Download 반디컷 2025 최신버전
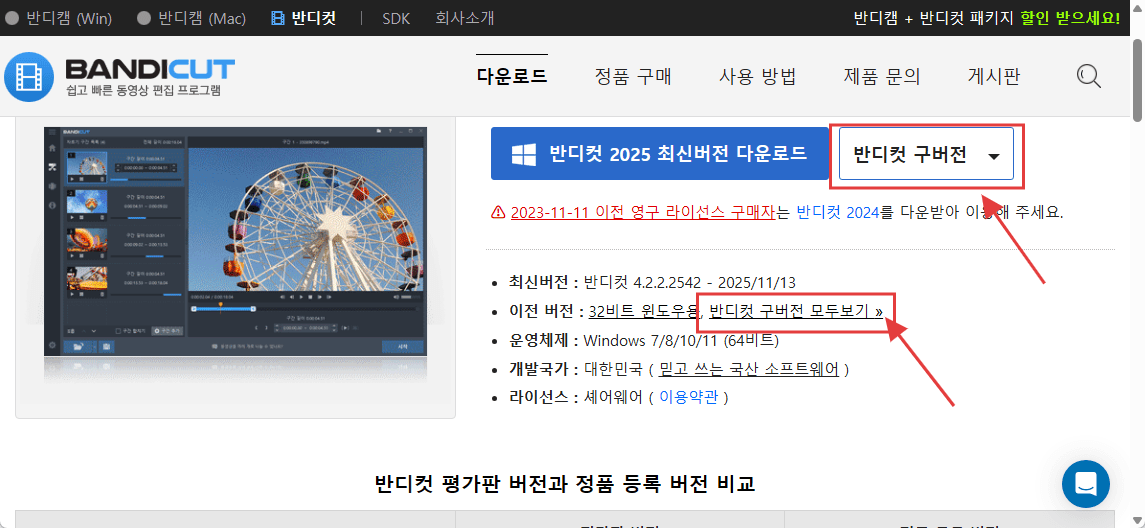1145x528 pixels. (x=659, y=154)
